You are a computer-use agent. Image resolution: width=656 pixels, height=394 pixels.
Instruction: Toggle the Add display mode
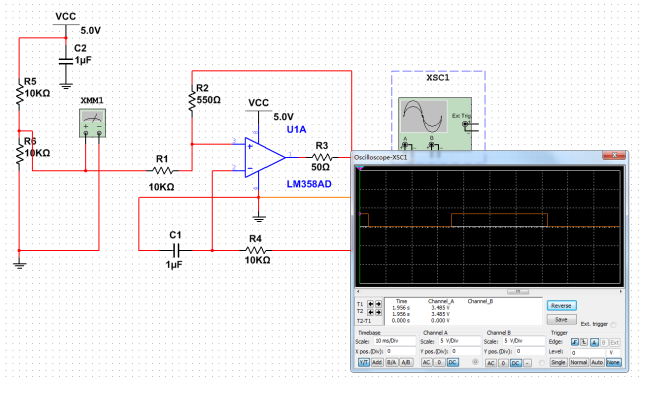[377, 362]
